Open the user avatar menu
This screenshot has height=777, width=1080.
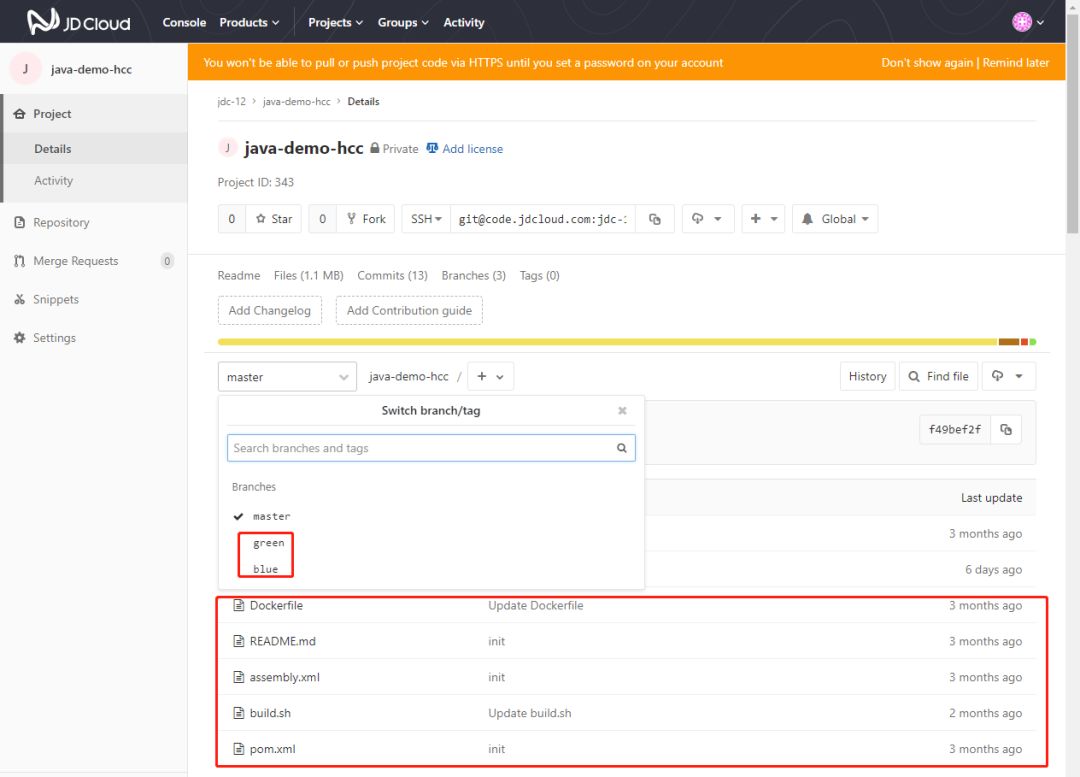[1028, 22]
